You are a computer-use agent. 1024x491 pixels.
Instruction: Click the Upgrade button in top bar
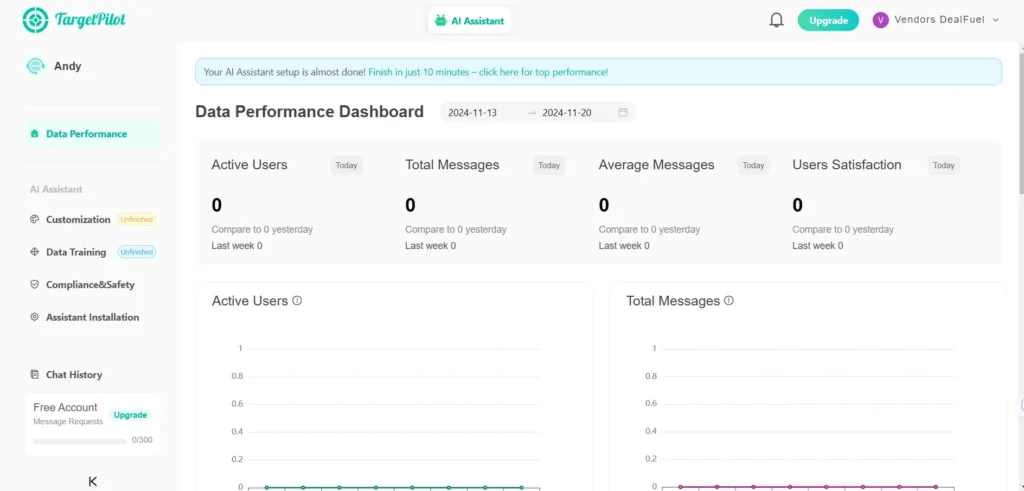828,20
